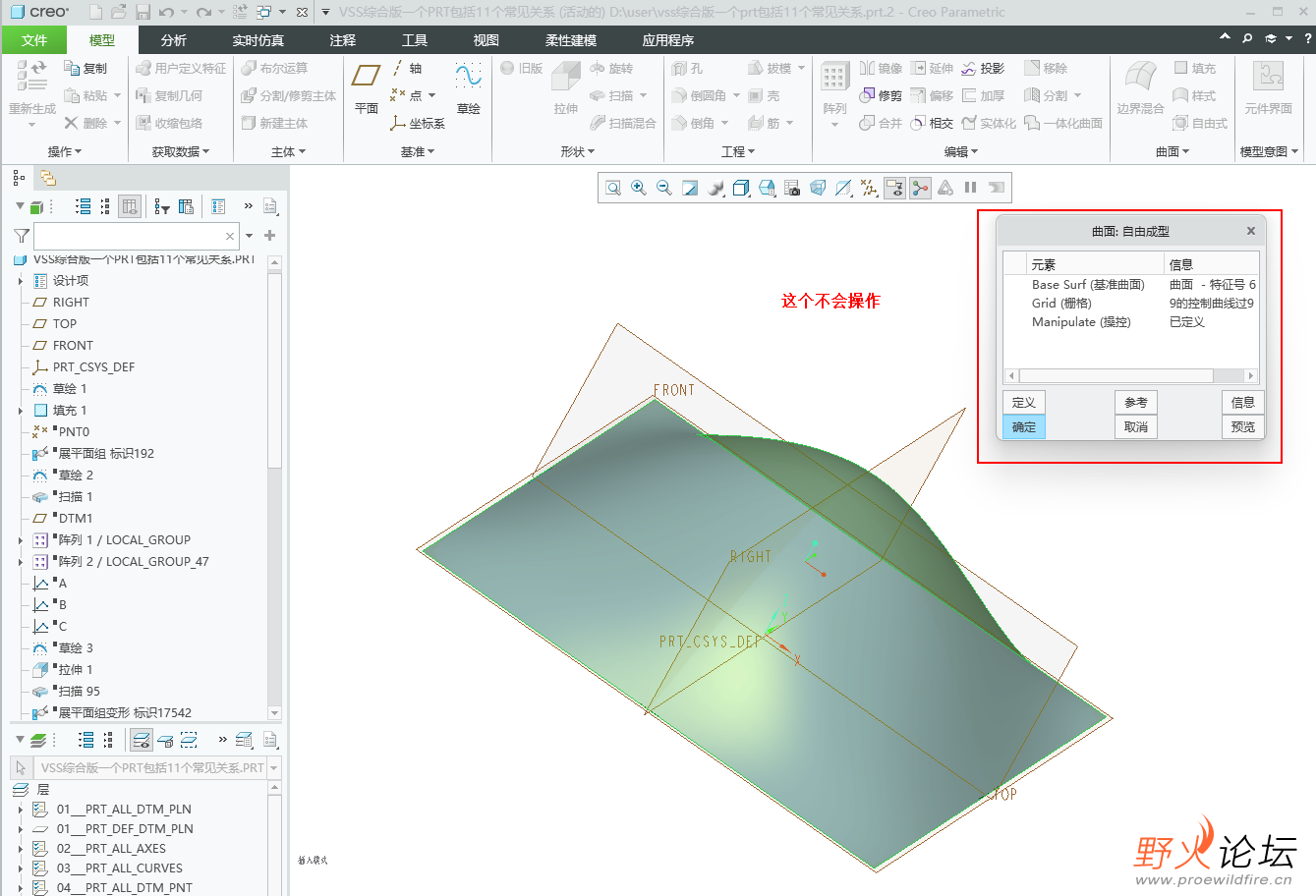
Task: Clear model tree search with the X
Action: click(x=230, y=236)
